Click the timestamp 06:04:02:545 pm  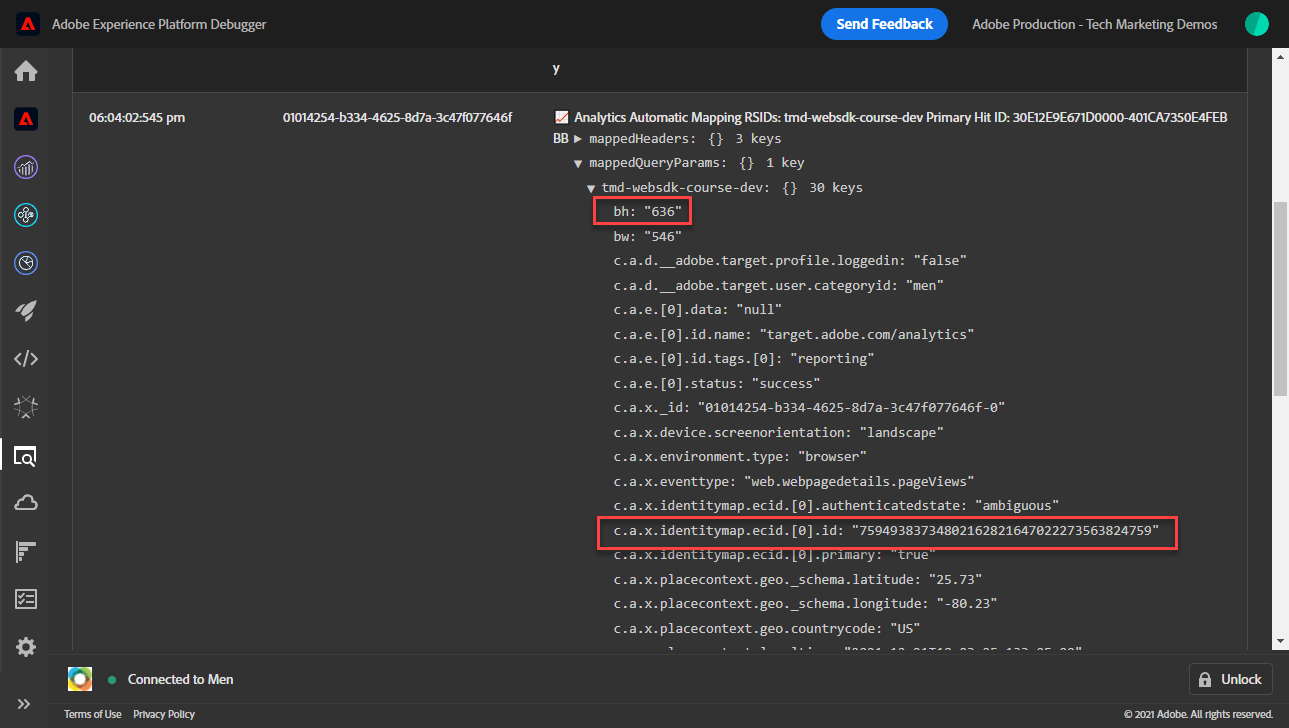[137, 118]
